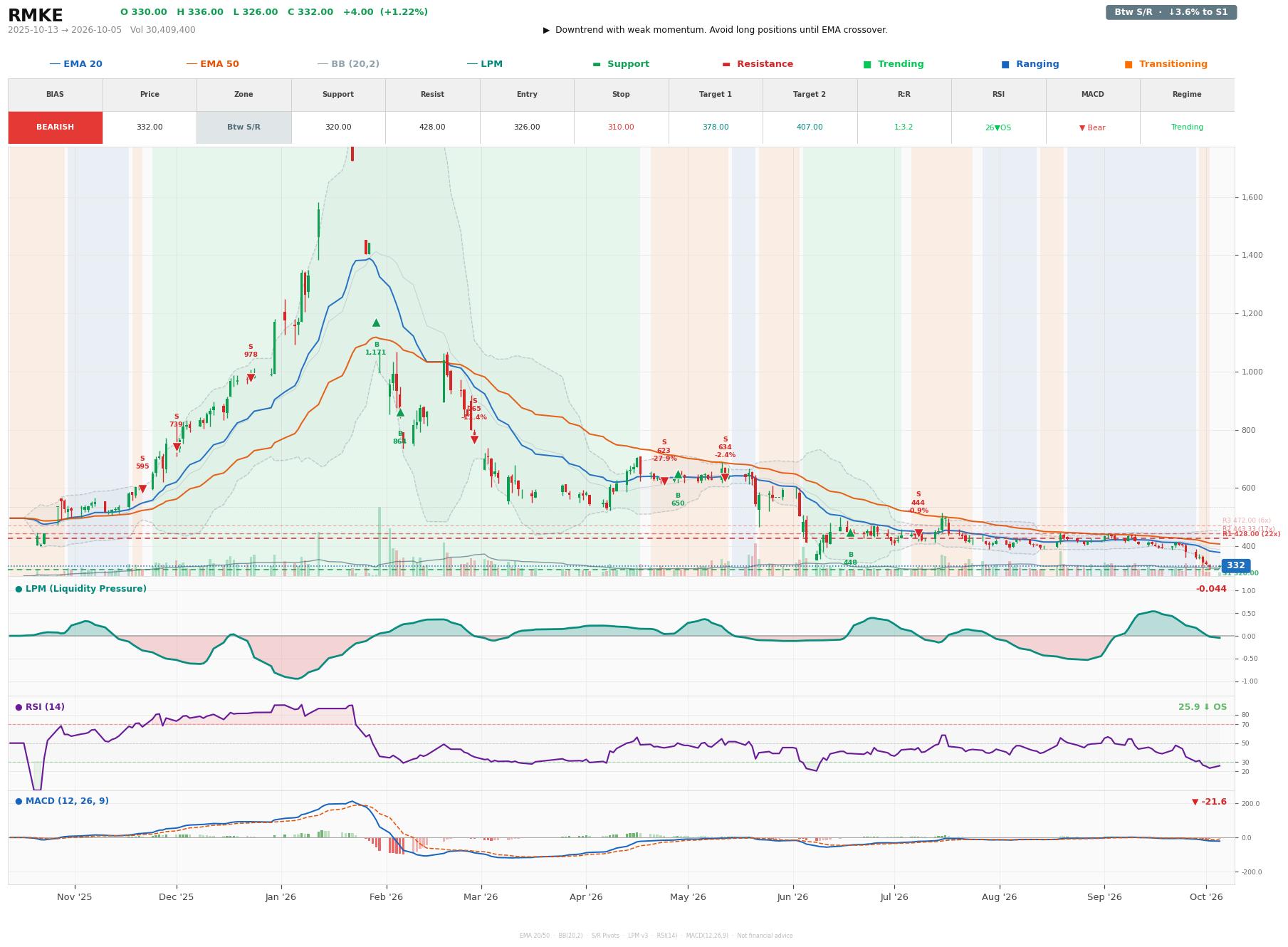Toggle the EMA 20 legend entry
The image size is (1288, 947).
point(75,64)
